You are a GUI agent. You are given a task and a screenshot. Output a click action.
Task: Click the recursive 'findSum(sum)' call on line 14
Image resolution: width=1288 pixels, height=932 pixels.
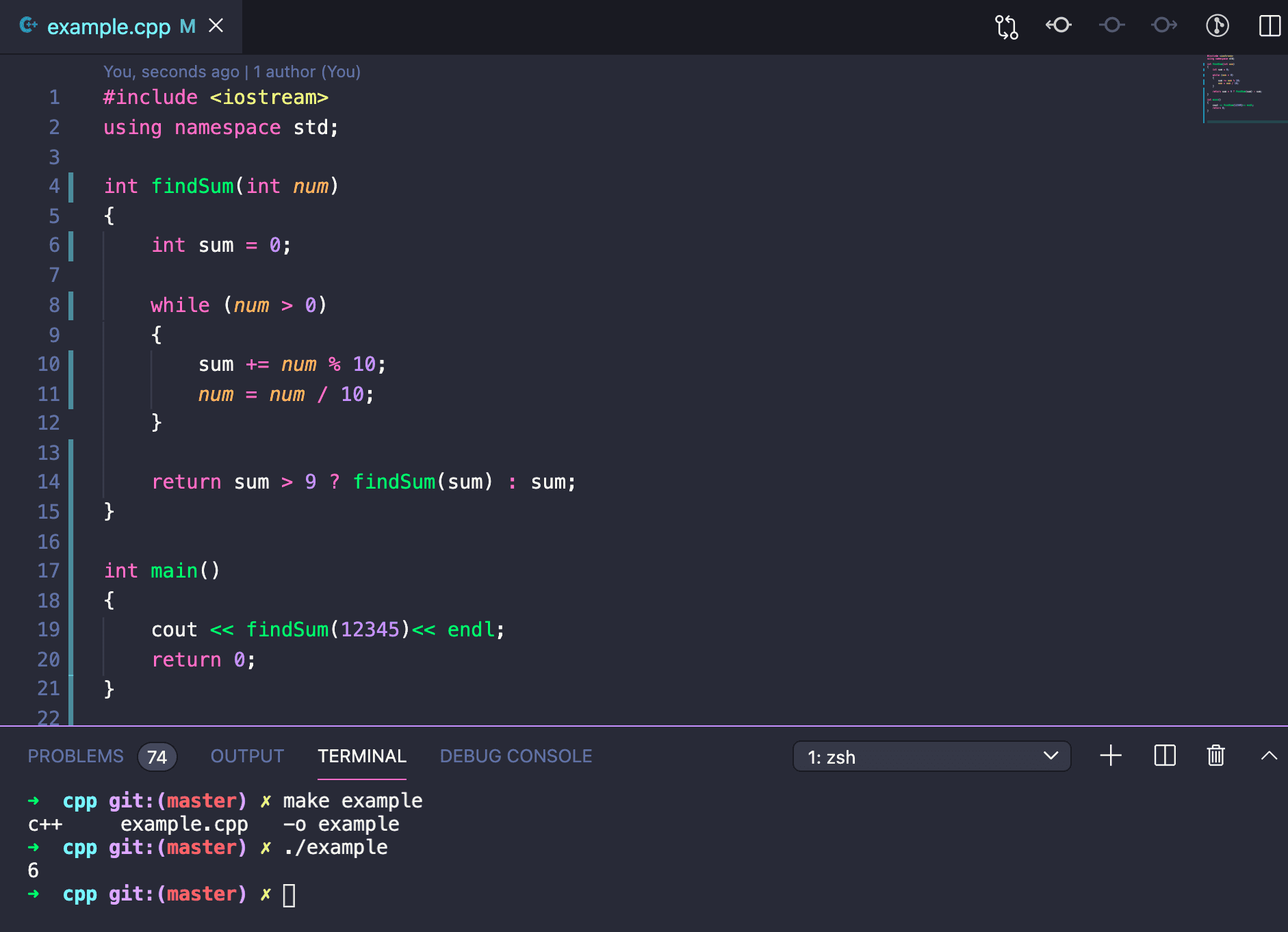point(422,482)
